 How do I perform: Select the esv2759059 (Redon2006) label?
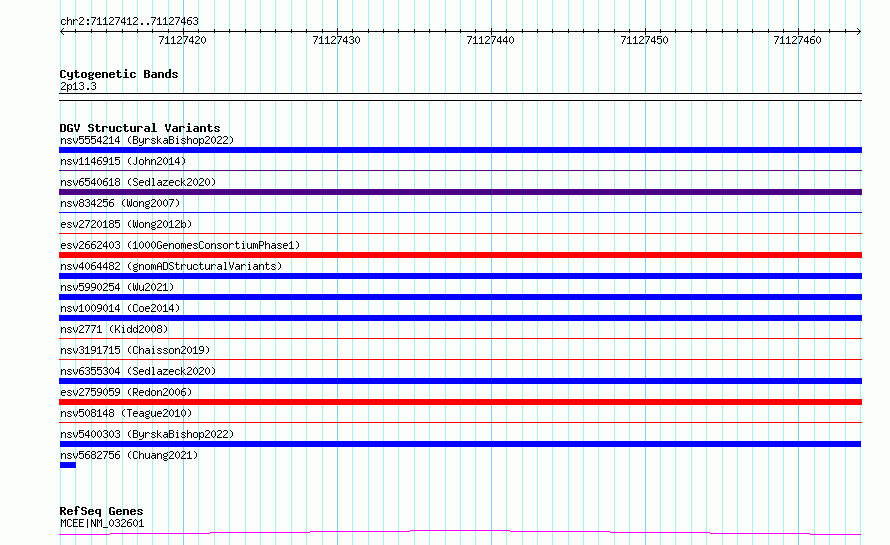126,392
